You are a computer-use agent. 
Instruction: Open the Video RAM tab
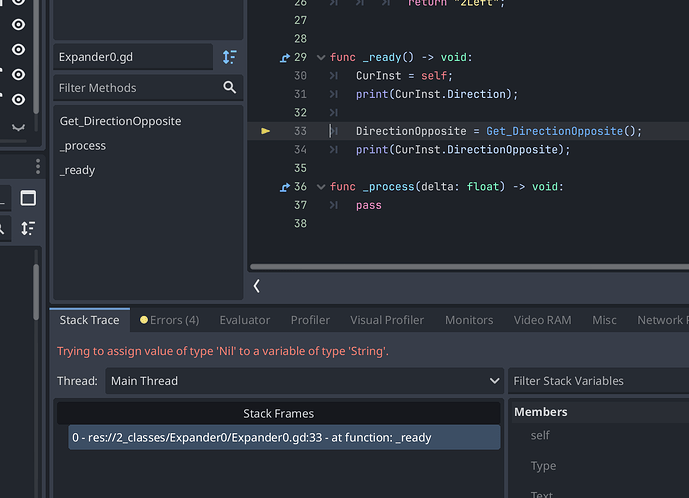point(543,320)
